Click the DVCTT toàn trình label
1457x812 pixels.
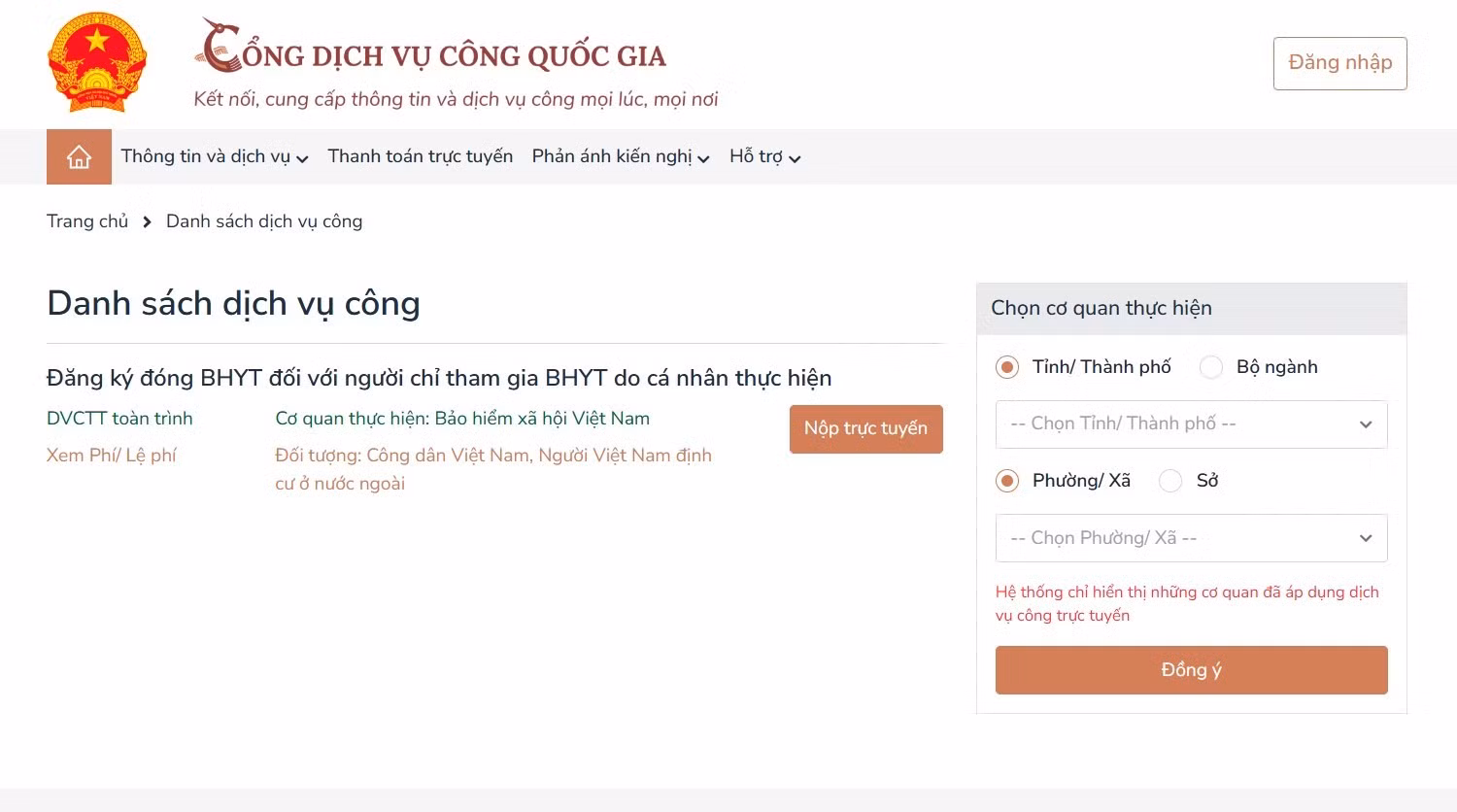click(x=119, y=419)
